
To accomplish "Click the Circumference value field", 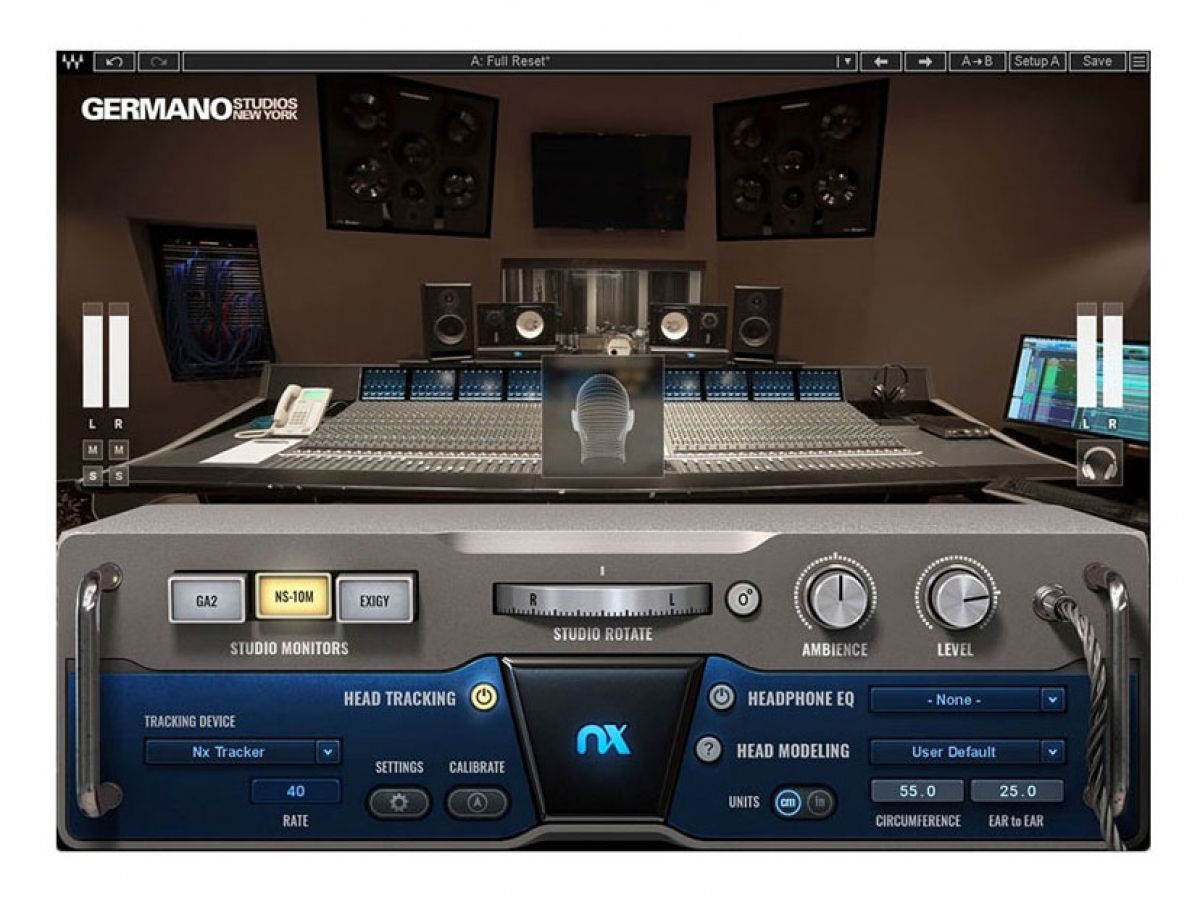I will [x=917, y=791].
